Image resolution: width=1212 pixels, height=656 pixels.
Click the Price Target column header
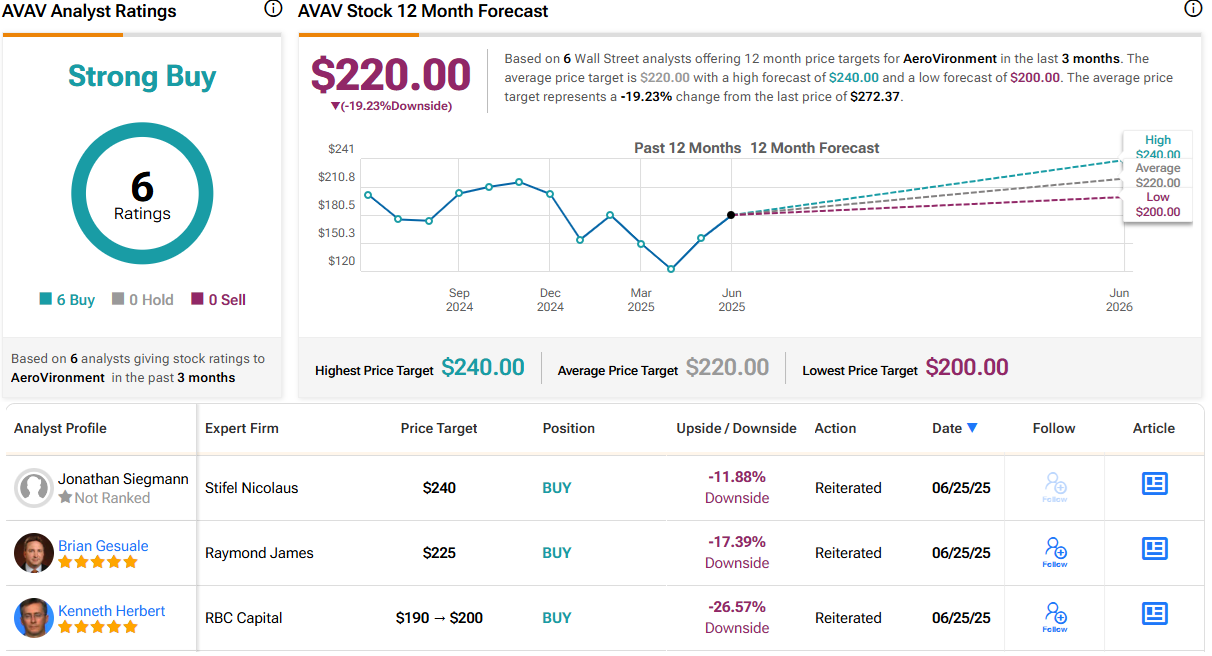tap(439, 428)
